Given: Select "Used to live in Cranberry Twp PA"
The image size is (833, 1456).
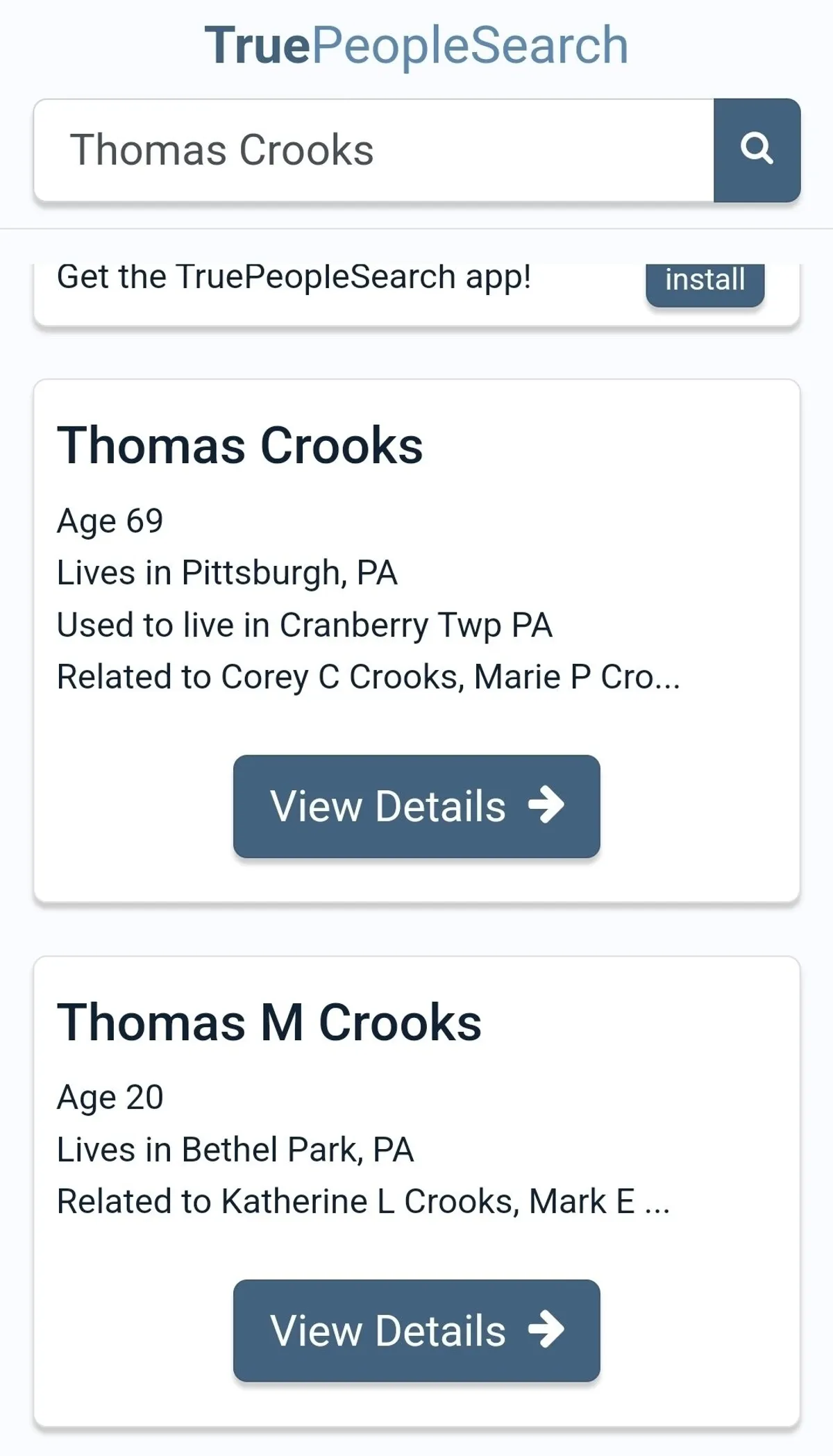Looking at the screenshot, I should (304, 625).
